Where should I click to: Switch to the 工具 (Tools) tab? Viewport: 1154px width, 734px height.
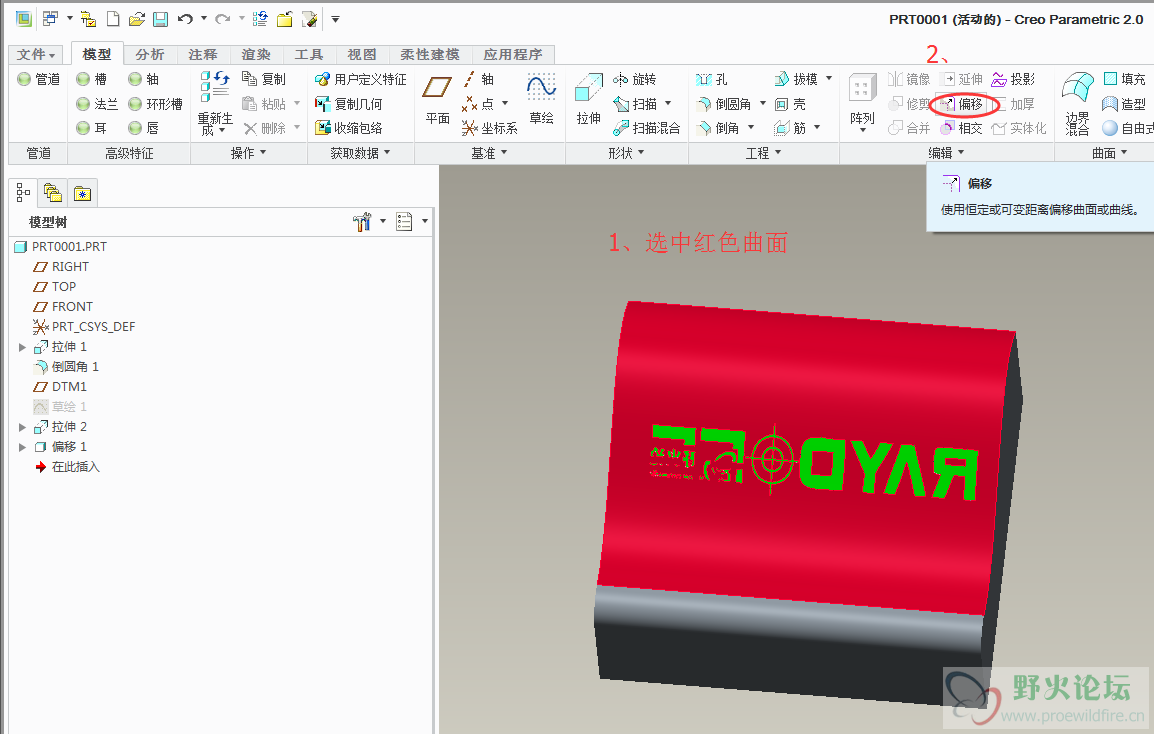(309, 54)
